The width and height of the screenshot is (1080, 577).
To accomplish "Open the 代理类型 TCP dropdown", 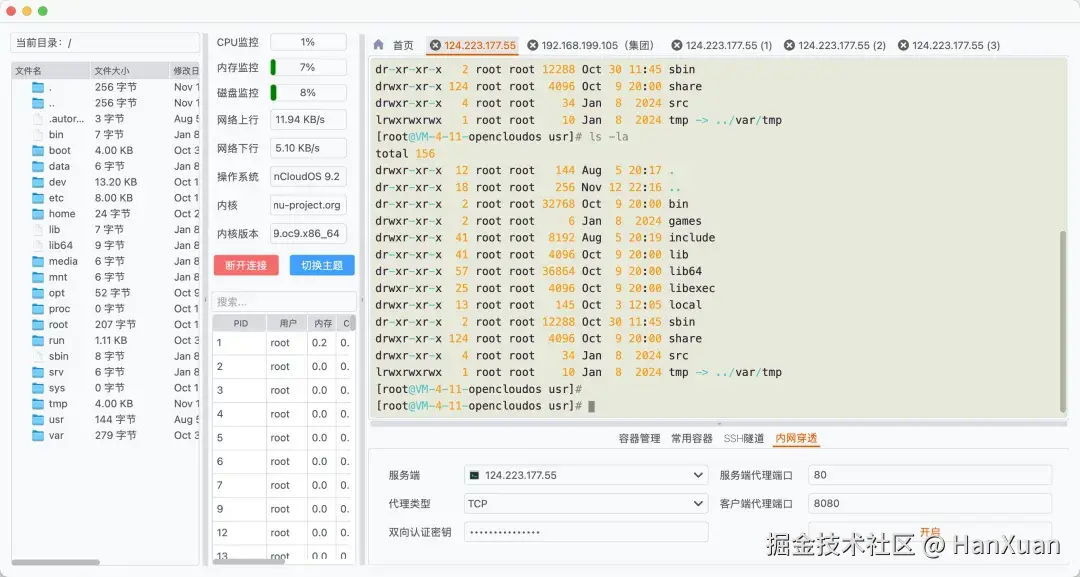I will 700,503.
